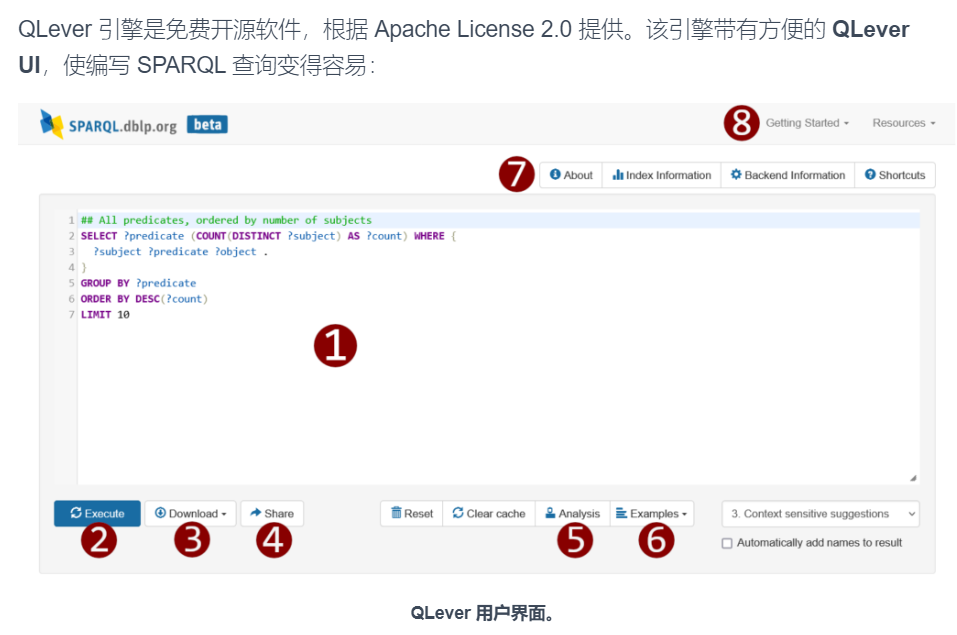Click the beta badge
The image size is (957, 635).
208,125
